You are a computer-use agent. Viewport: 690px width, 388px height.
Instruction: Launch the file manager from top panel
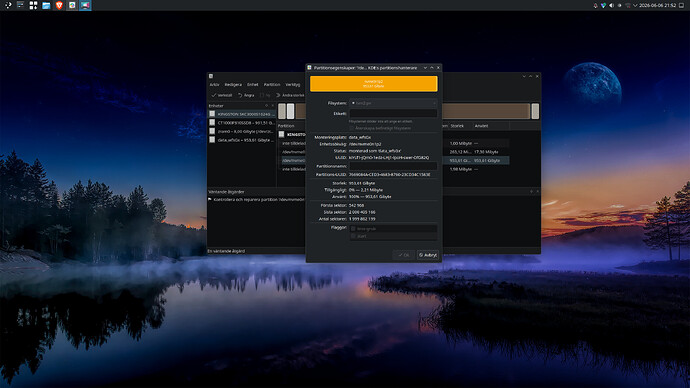(x=46, y=5)
